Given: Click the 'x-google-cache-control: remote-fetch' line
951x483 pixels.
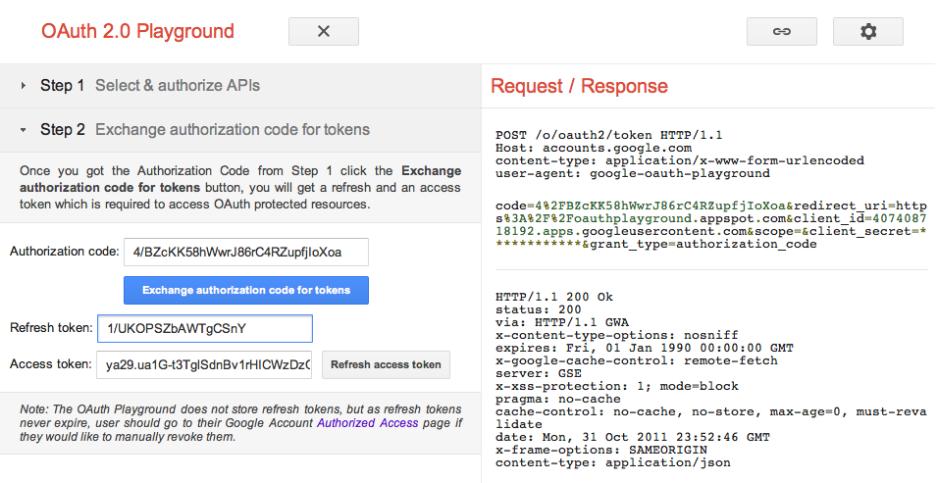Looking at the screenshot, I should coord(636,360).
